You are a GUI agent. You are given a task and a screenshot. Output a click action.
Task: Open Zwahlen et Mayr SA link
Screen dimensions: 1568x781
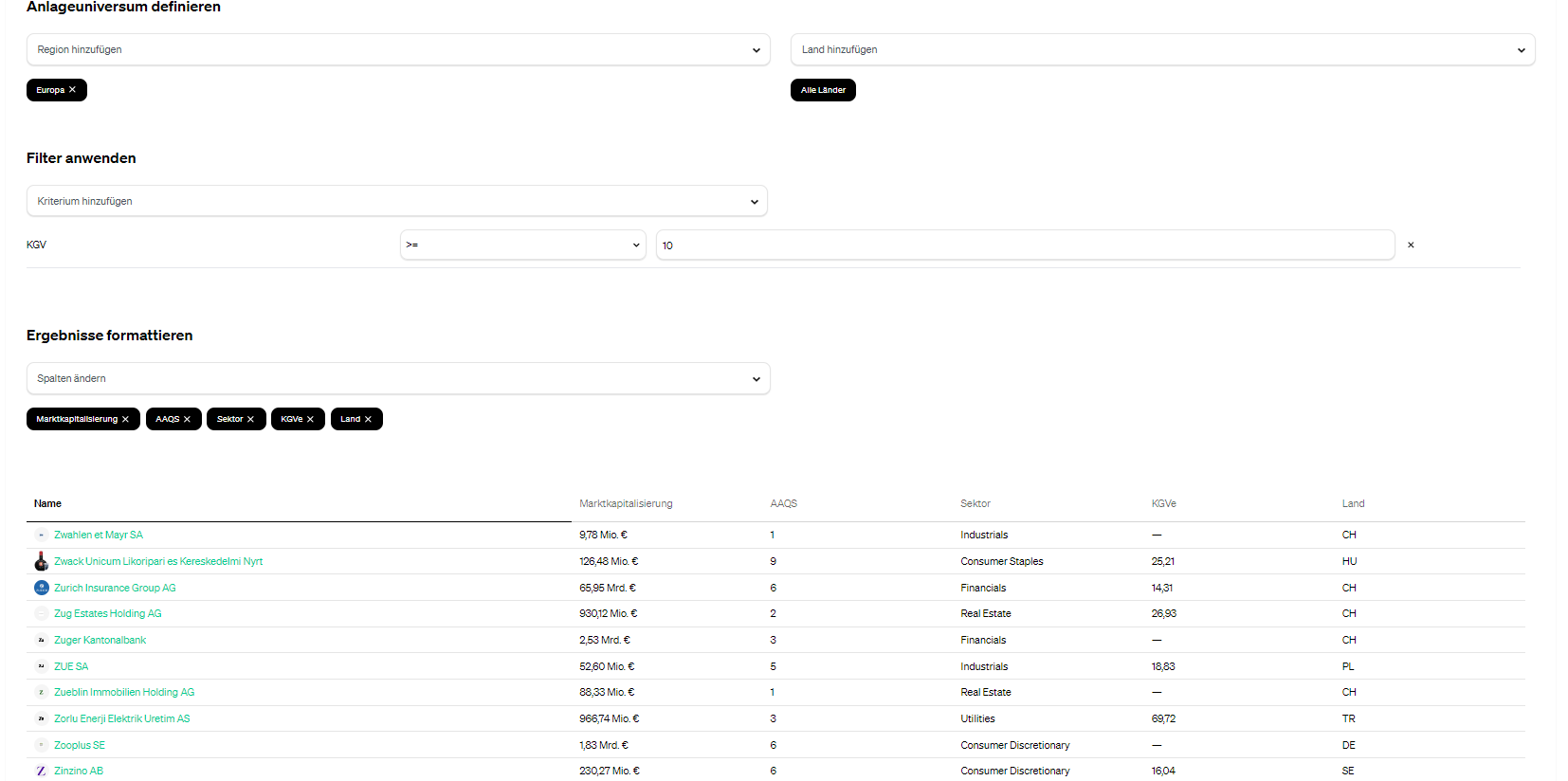coord(99,535)
